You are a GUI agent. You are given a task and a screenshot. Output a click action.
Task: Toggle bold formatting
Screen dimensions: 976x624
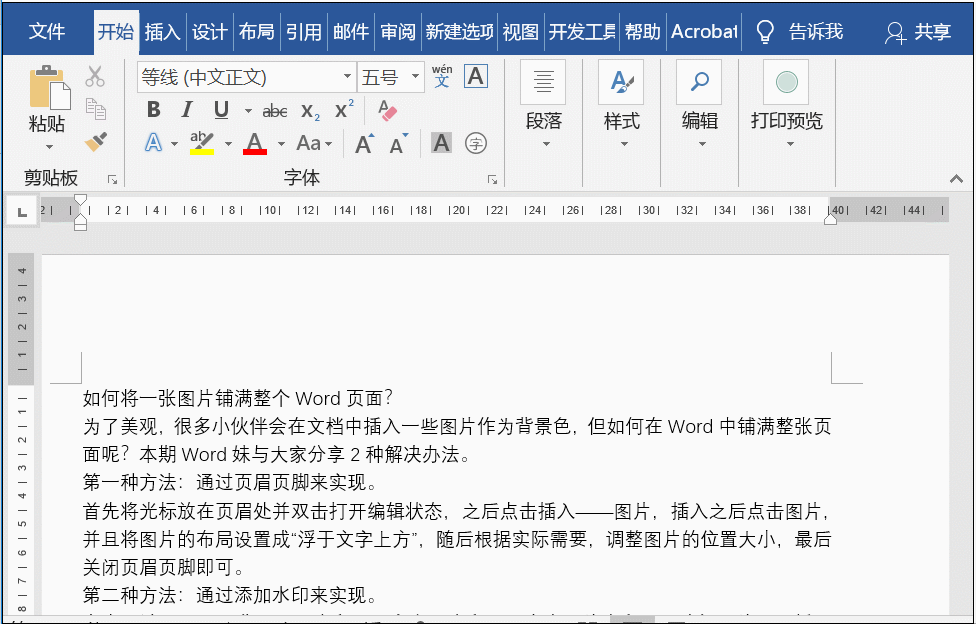152,110
